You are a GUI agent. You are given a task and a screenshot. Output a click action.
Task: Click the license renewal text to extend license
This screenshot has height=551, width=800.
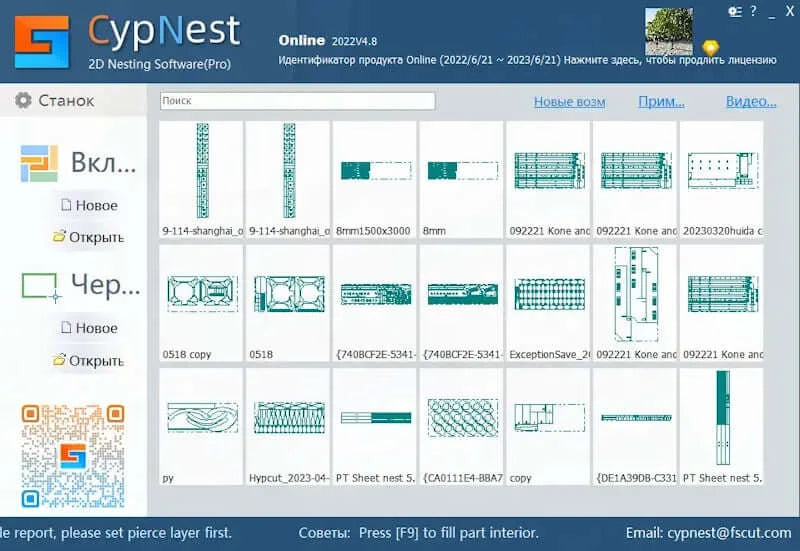[x=670, y=60]
